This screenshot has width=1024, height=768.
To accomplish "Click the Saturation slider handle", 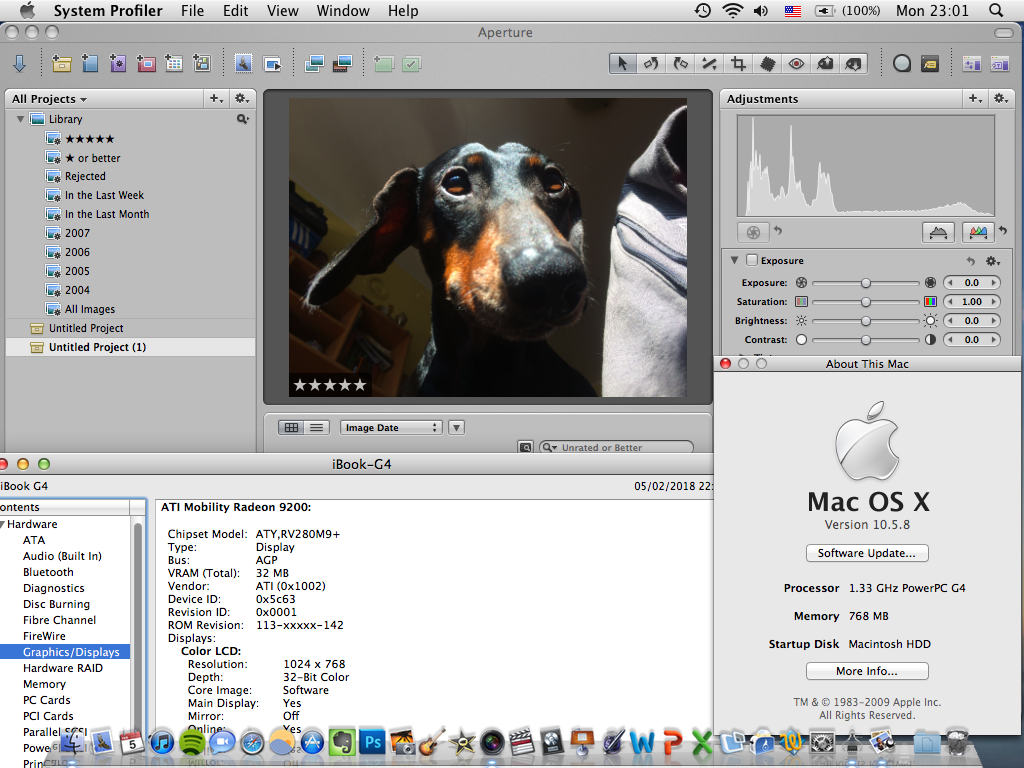I will click(x=865, y=302).
